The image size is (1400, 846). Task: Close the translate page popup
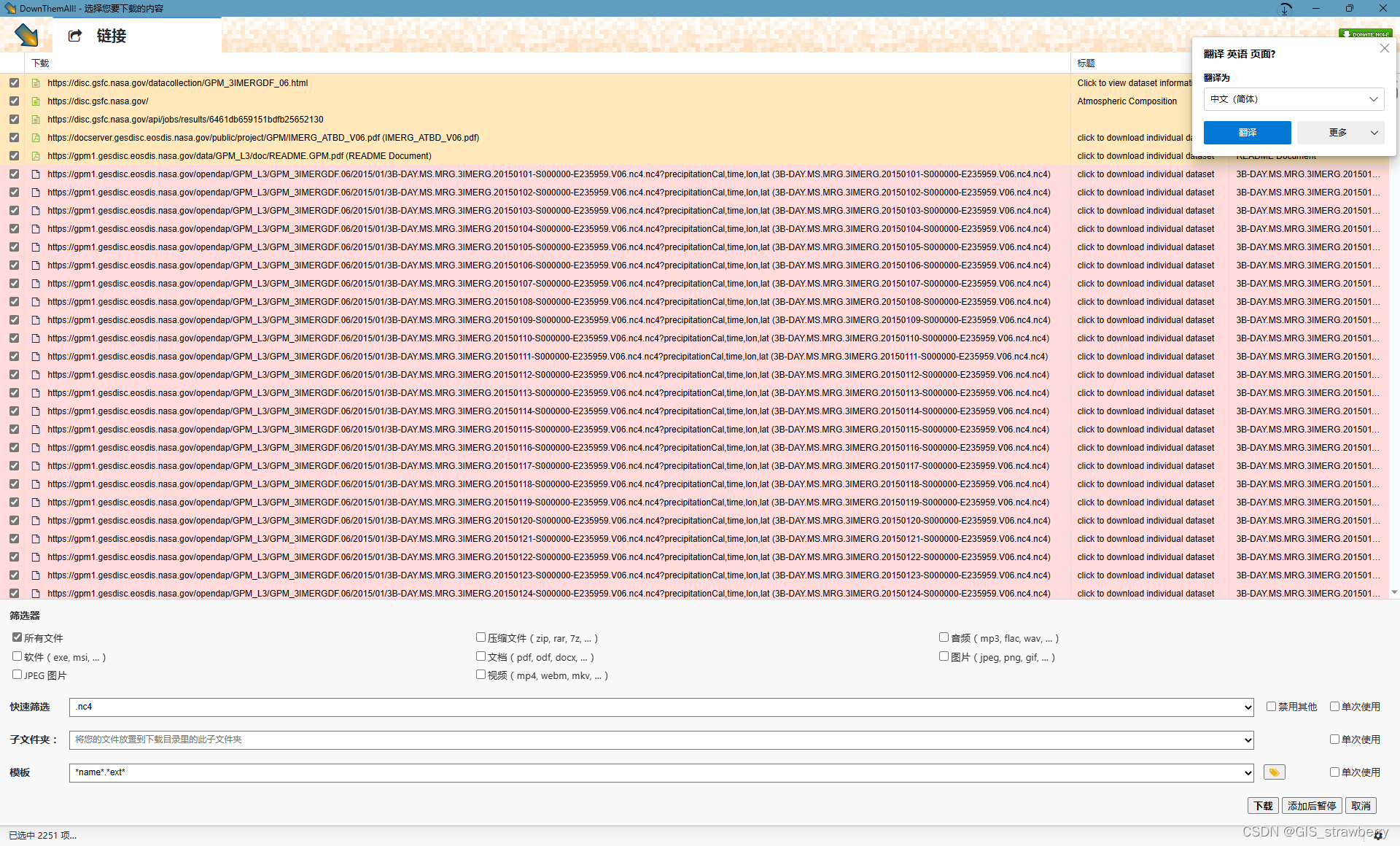pos(1384,48)
